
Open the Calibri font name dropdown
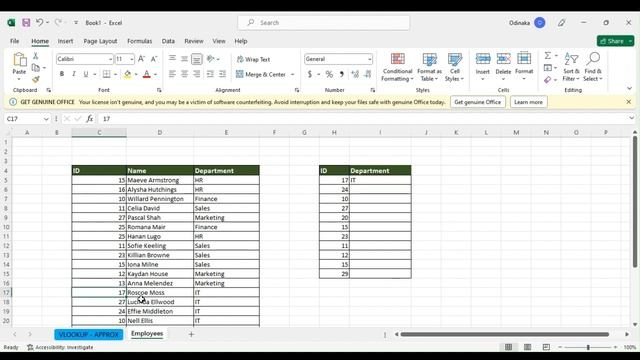coord(110,60)
